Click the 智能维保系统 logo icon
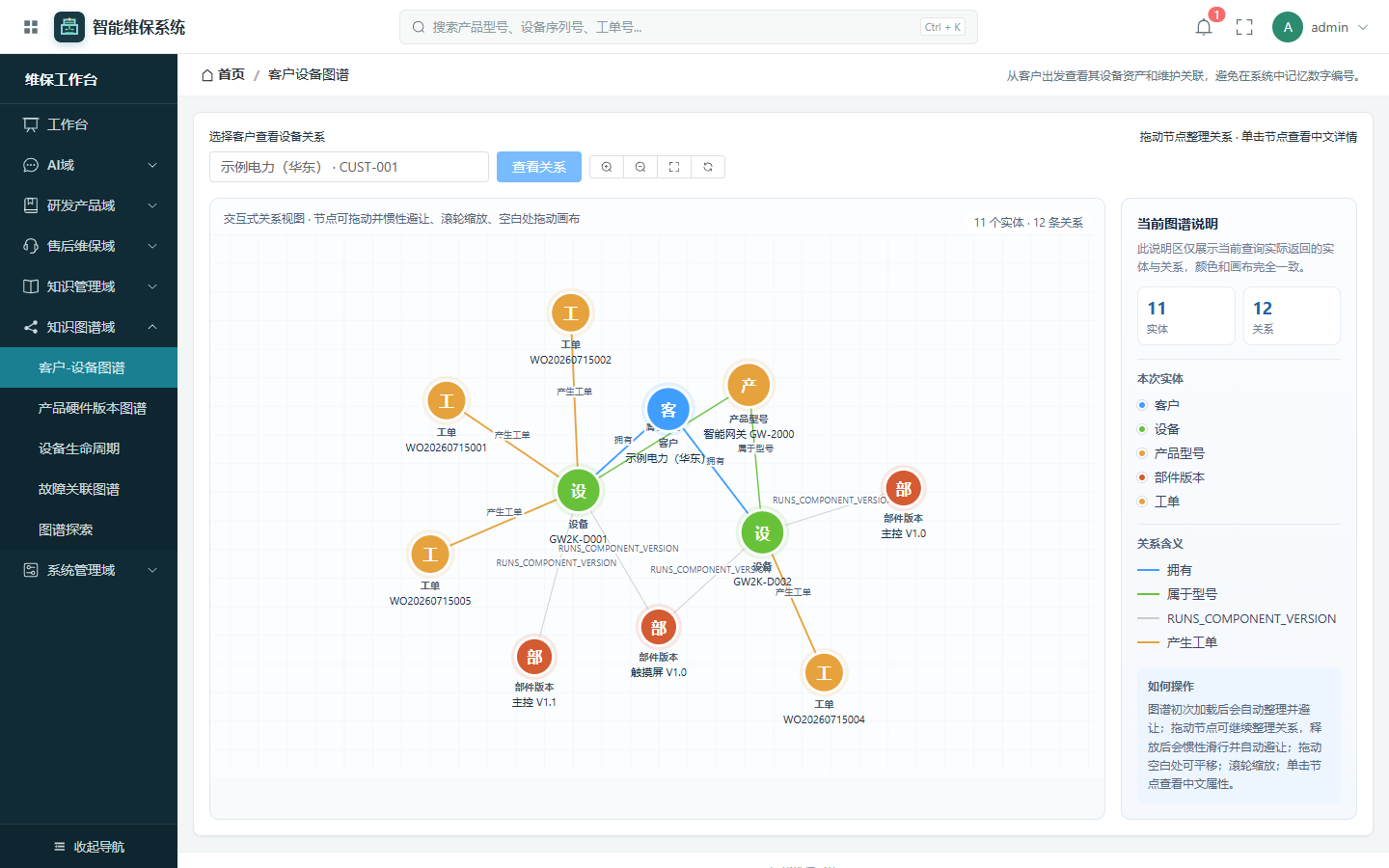 pyautogui.click(x=69, y=27)
